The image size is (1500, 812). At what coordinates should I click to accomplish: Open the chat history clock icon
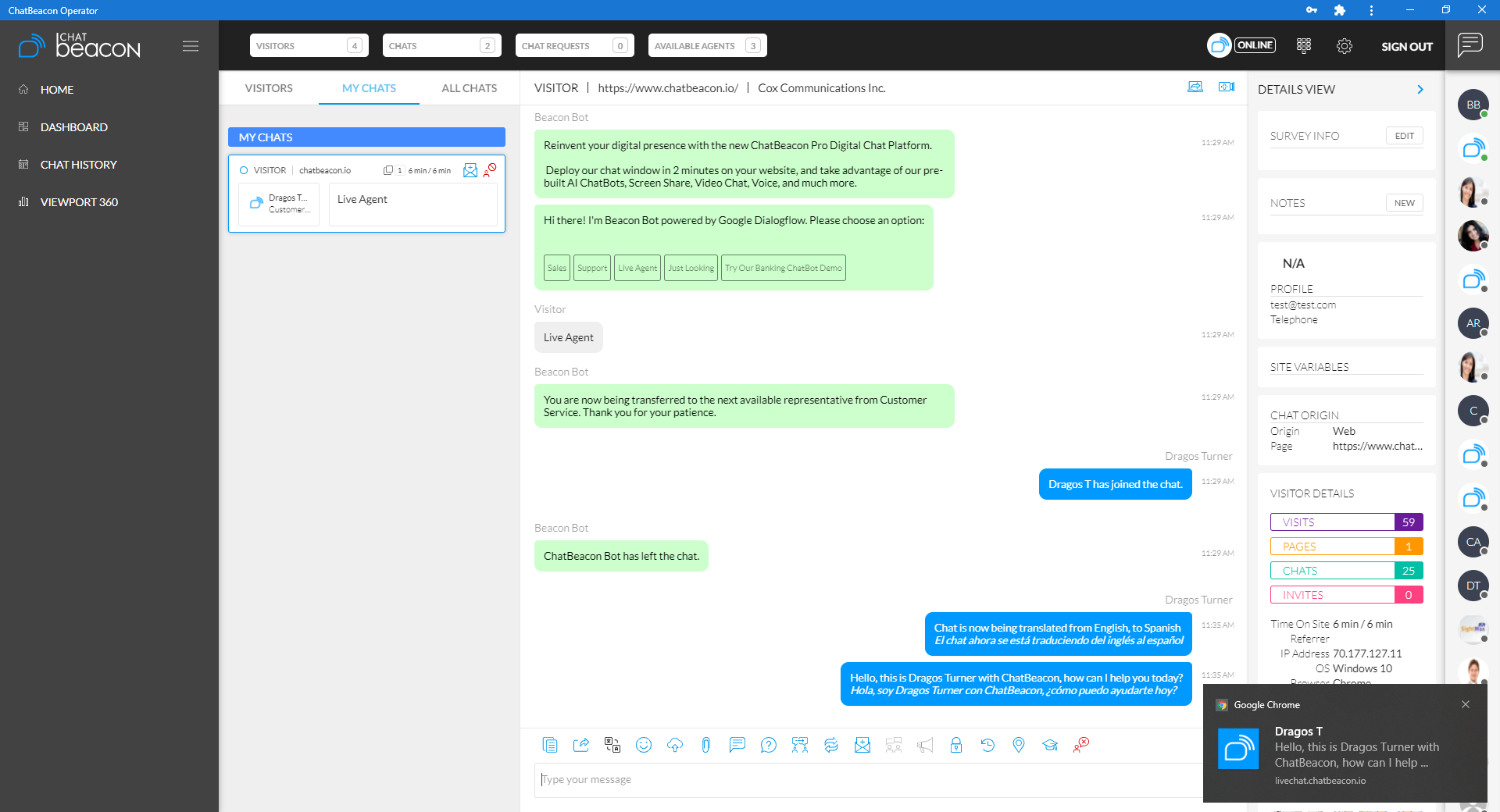tap(987, 745)
